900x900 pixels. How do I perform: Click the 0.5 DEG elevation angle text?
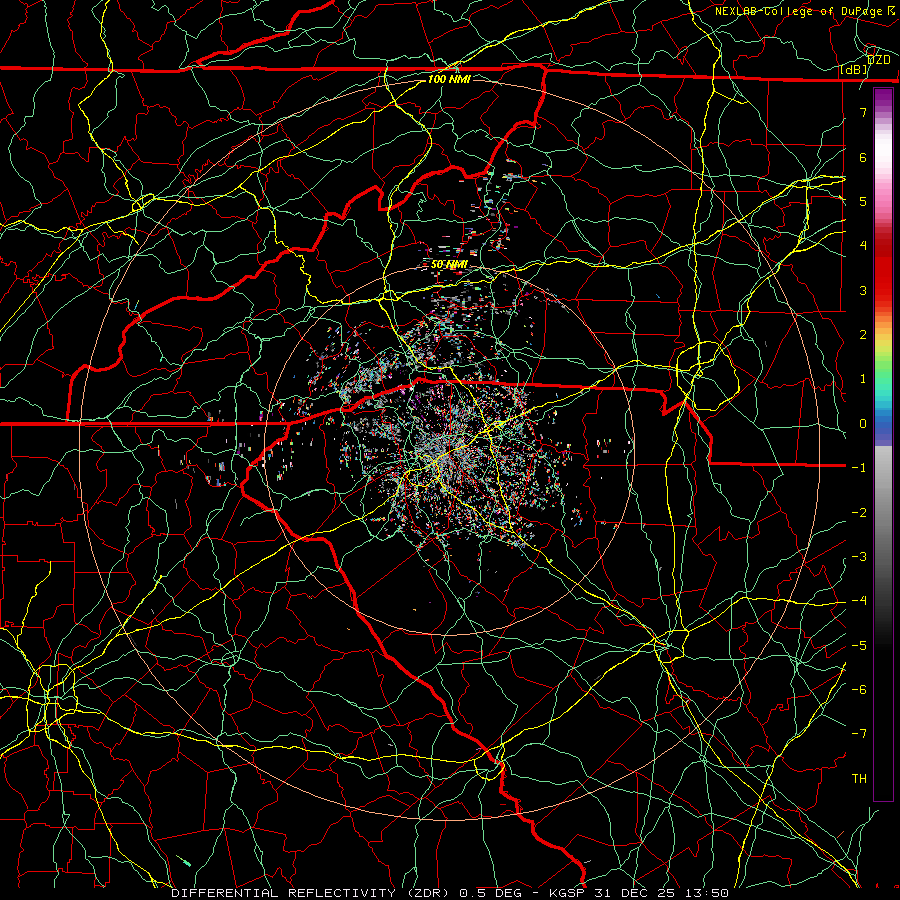(x=491, y=893)
